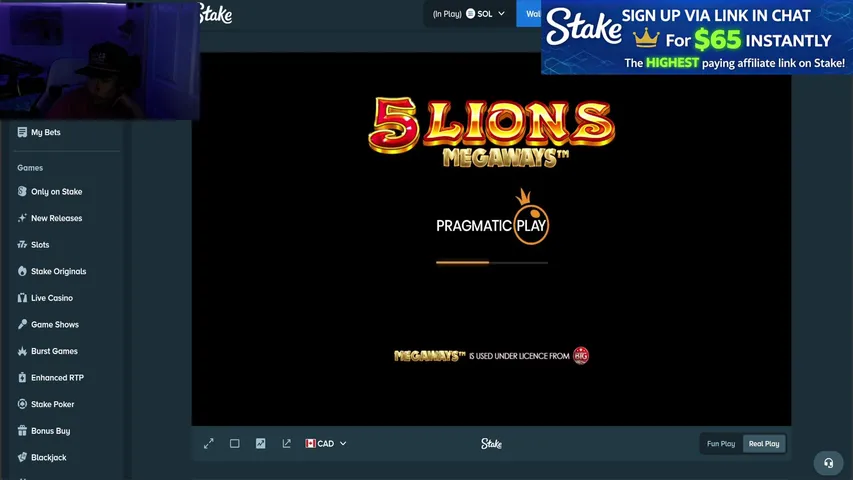Switch to Fun Play mode
This screenshot has width=853, height=480.
[721, 444]
